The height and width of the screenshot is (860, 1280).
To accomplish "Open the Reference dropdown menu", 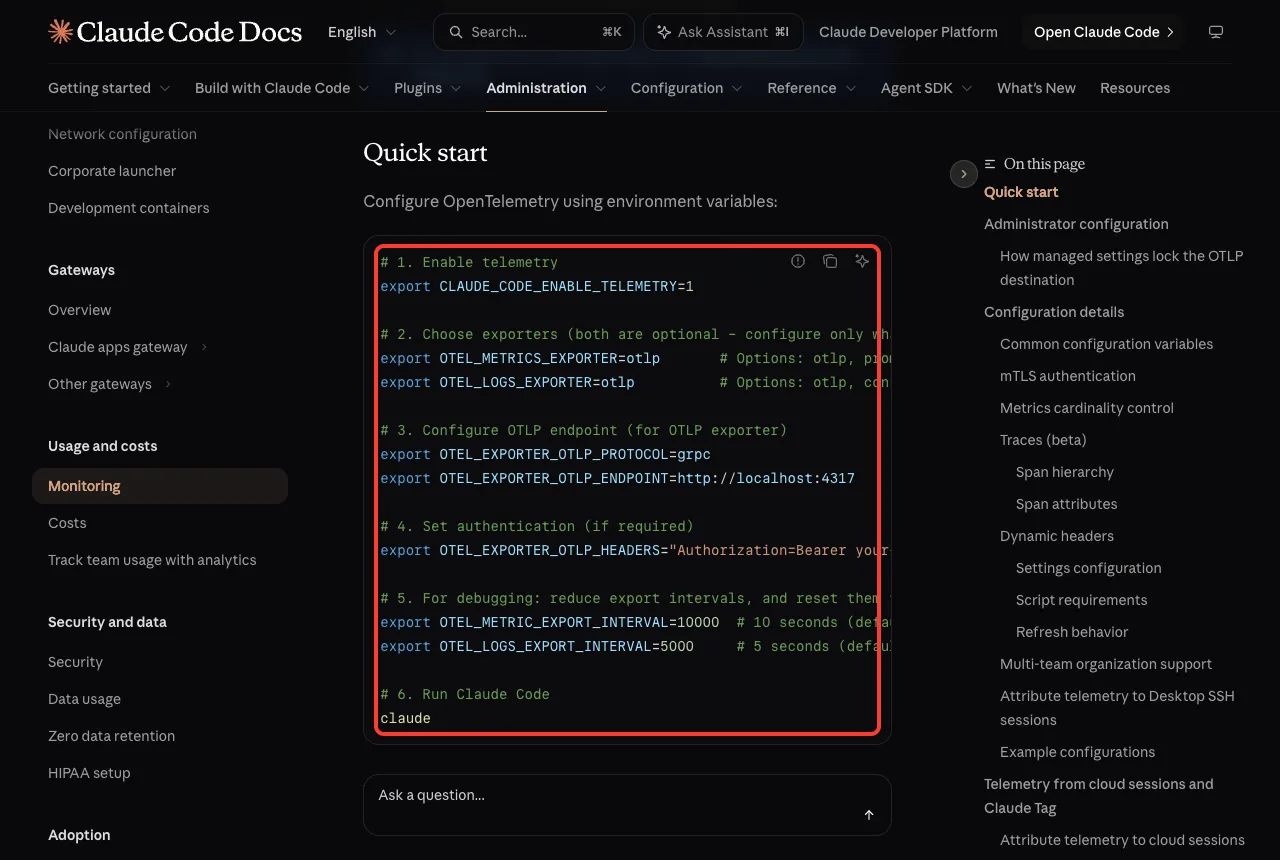I will 812,88.
